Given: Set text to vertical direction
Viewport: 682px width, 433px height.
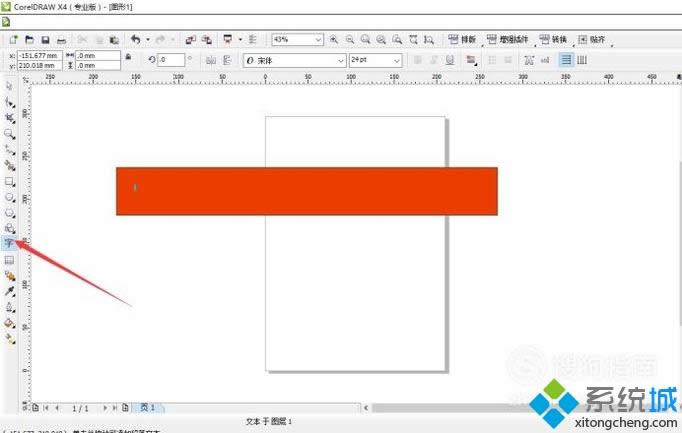Looking at the screenshot, I should 582,60.
